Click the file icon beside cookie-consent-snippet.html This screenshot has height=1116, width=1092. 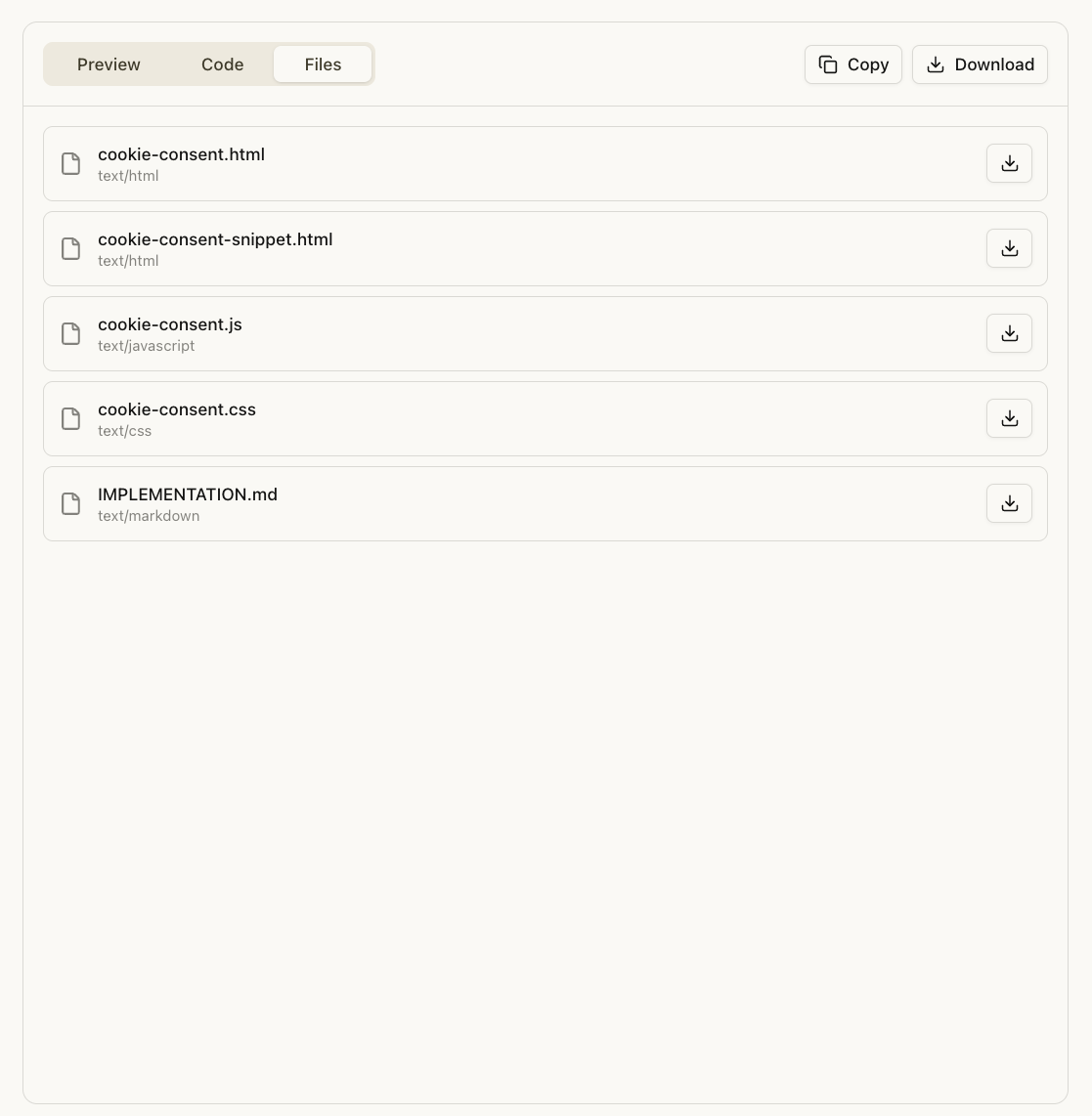pos(70,248)
